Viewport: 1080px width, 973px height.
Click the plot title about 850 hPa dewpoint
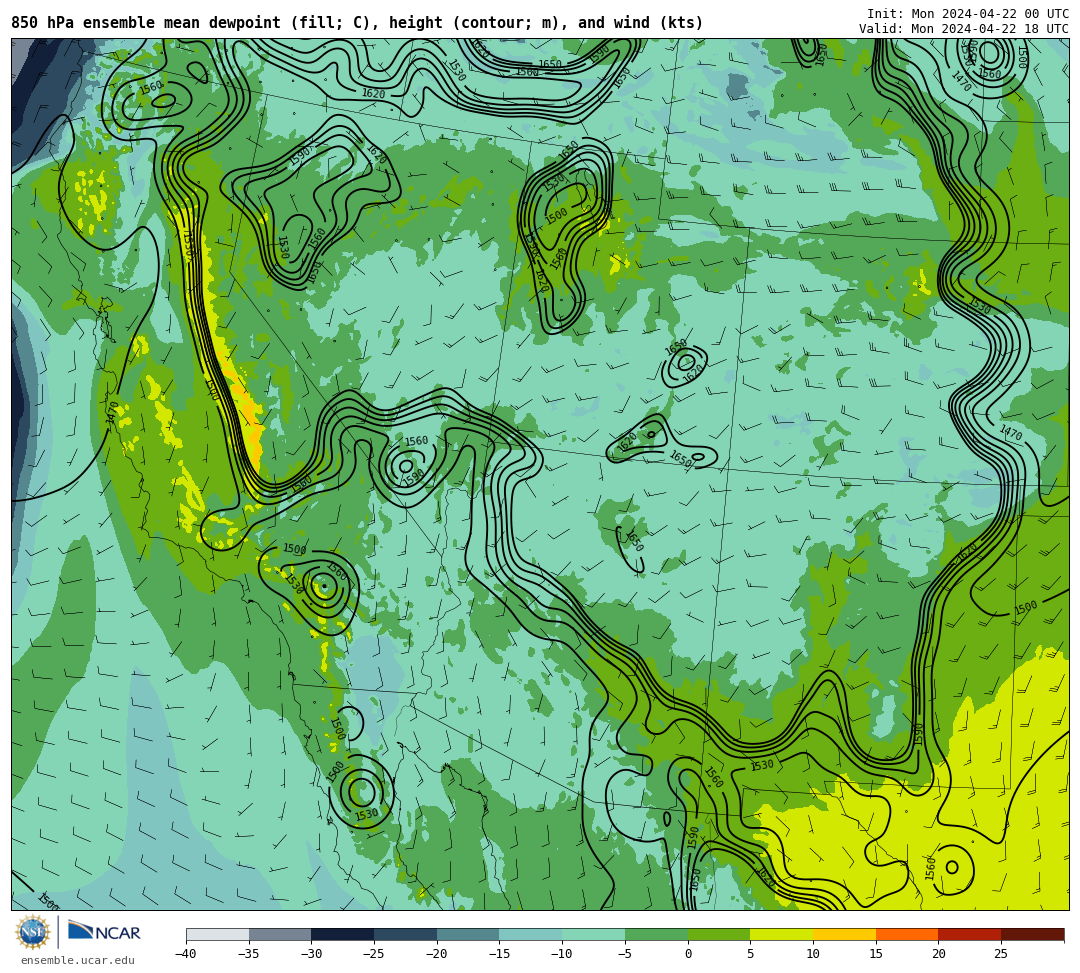click(x=357, y=23)
